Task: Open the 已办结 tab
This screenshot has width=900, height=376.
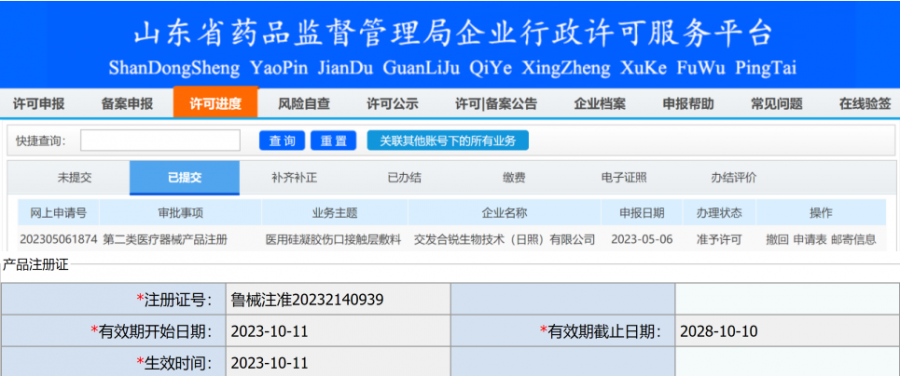Action: coord(404,178)
